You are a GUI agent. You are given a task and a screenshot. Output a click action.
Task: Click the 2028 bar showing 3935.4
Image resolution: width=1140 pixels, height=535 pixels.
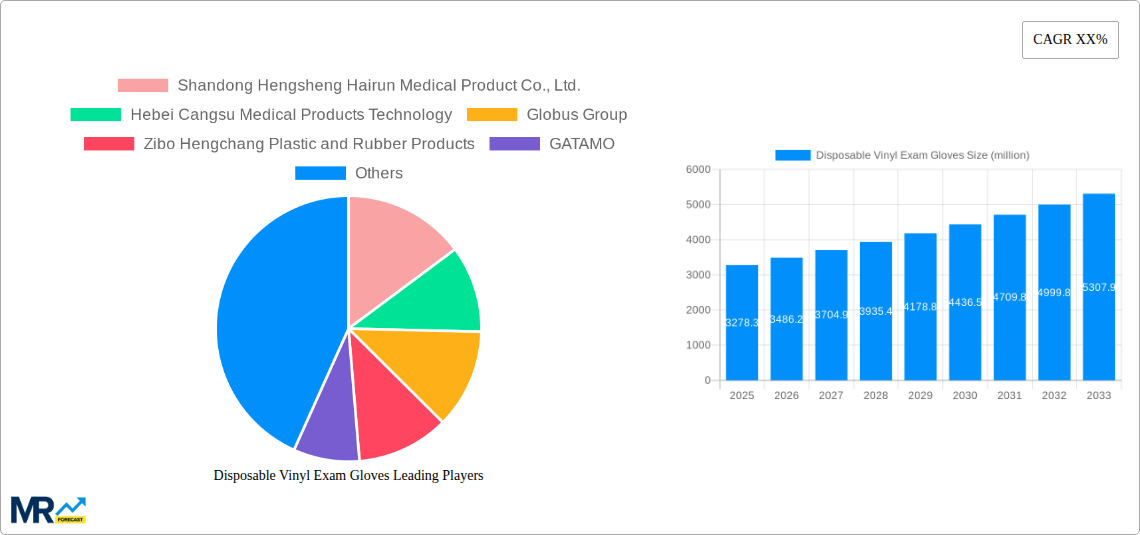point(876,311)
